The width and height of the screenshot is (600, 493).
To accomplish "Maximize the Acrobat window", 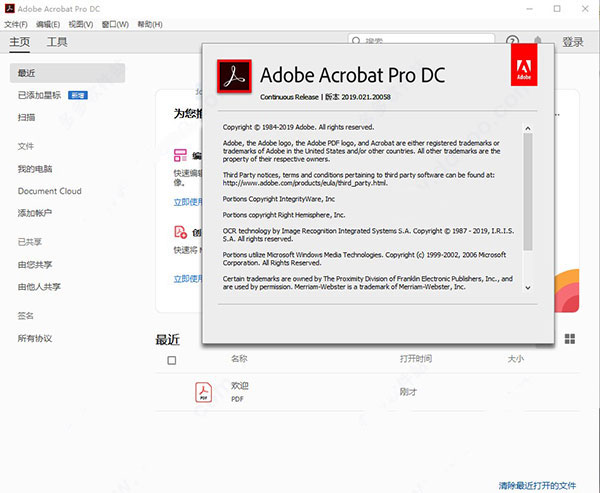I will pyautogui.click(x=557, y=8).
